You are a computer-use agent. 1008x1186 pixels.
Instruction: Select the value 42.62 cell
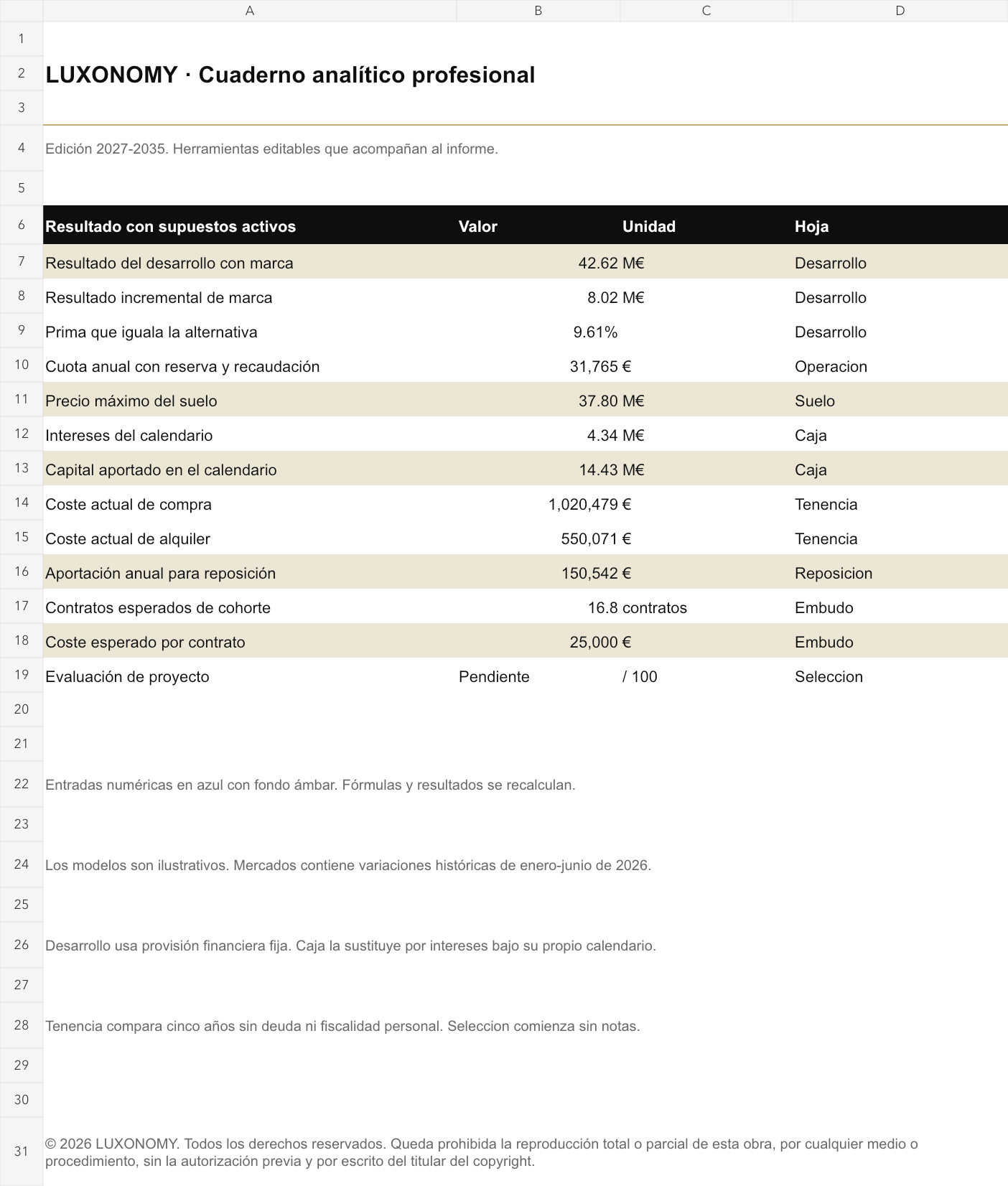click(x=538, y=263)
